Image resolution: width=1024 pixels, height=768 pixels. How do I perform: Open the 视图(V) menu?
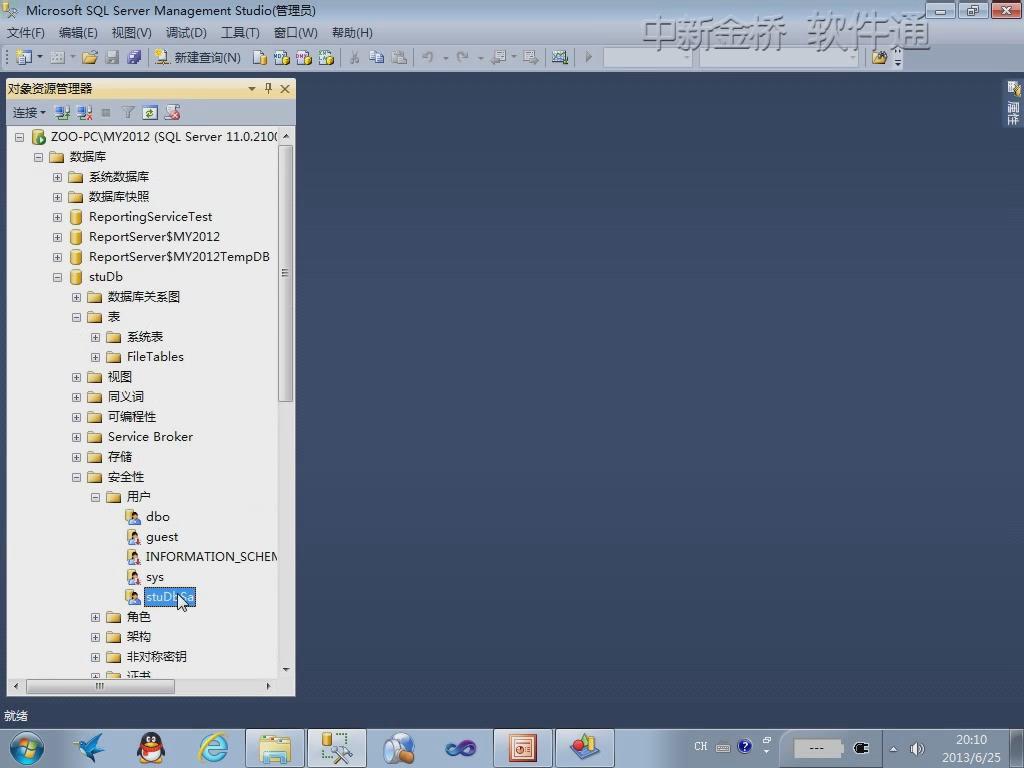coord(131,33)
